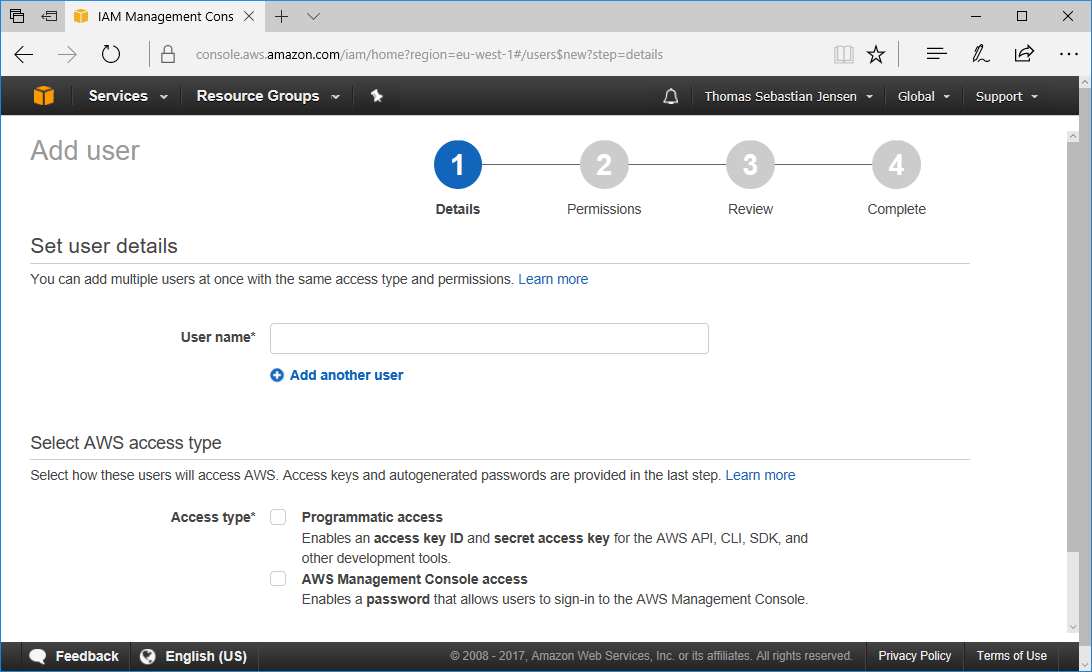Click the AWS orange cube logo

(x=43, y=96)
